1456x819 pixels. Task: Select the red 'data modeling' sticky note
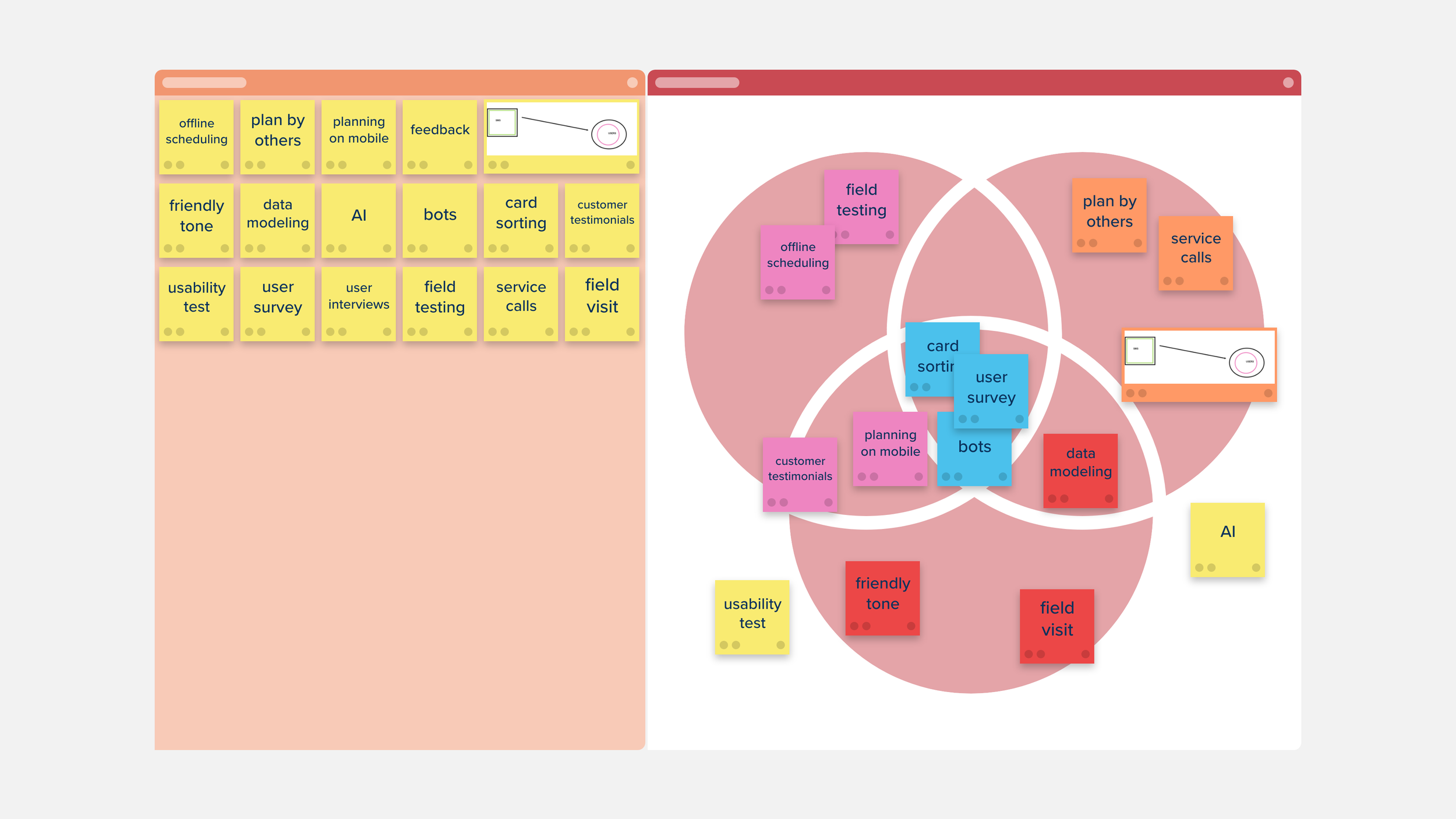pyautogui.click(x=1080, y=469)
